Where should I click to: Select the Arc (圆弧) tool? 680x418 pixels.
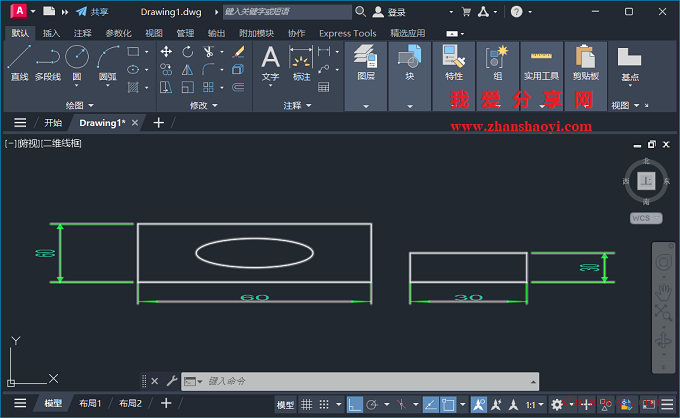pos(108,63)
